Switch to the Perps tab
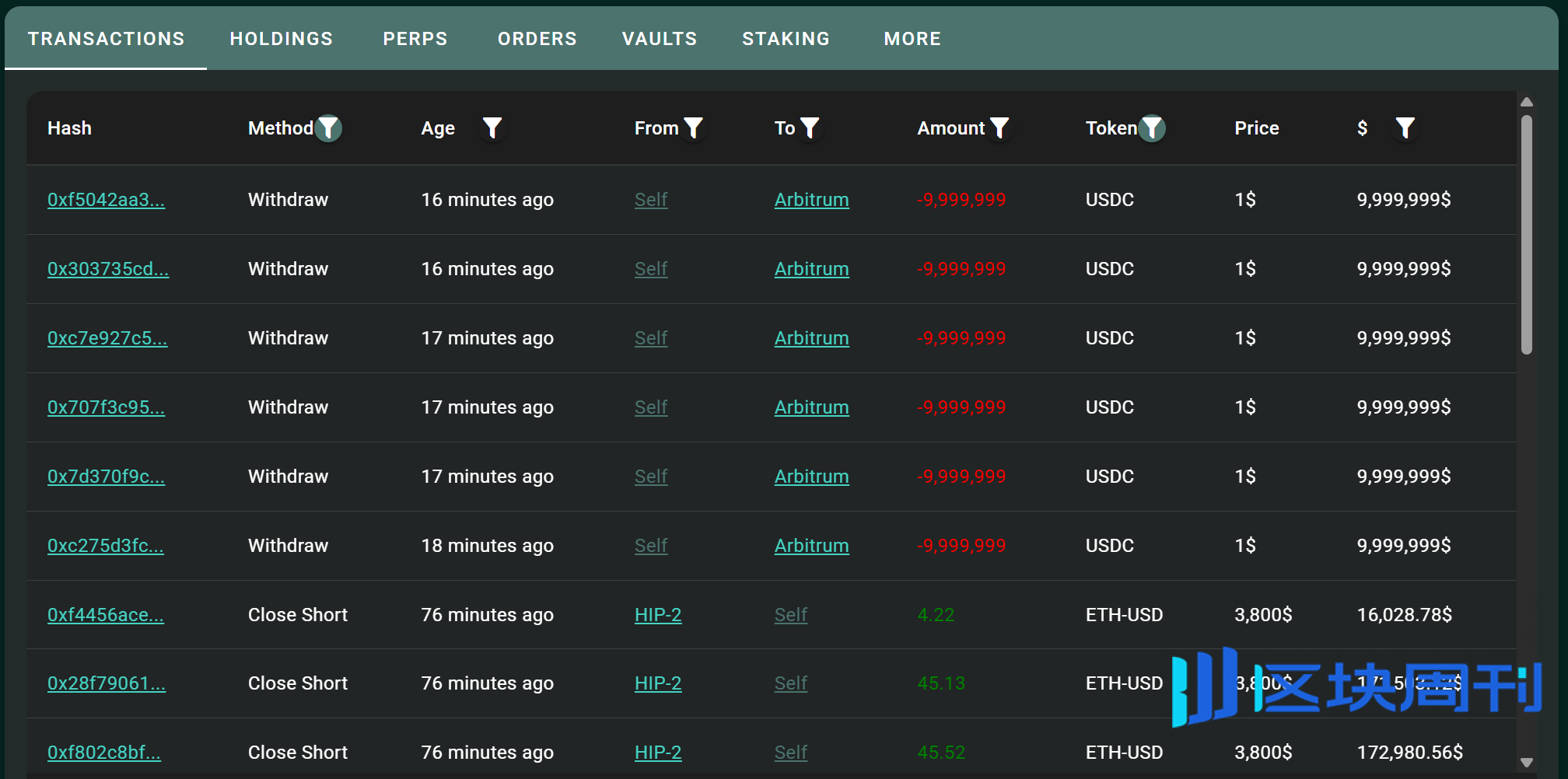 tap(415, 39)
